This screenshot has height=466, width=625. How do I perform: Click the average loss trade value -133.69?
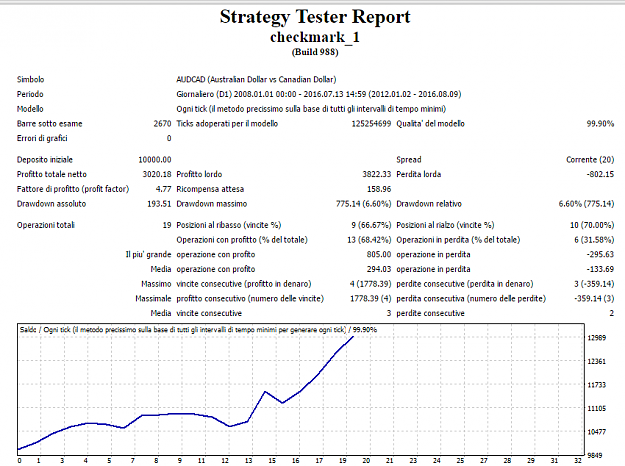pyautogui.click(x=600, y=269)
